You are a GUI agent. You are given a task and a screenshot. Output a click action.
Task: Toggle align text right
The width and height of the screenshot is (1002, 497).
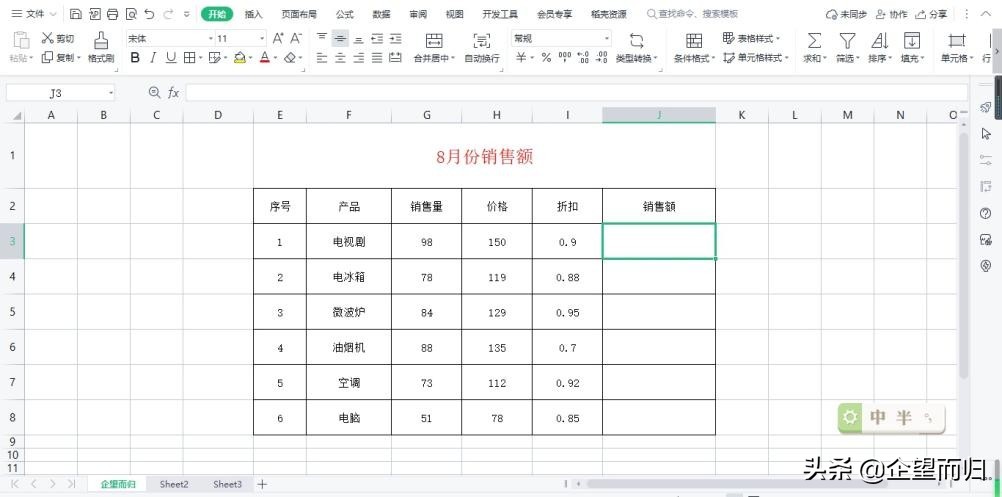point(359,57)
